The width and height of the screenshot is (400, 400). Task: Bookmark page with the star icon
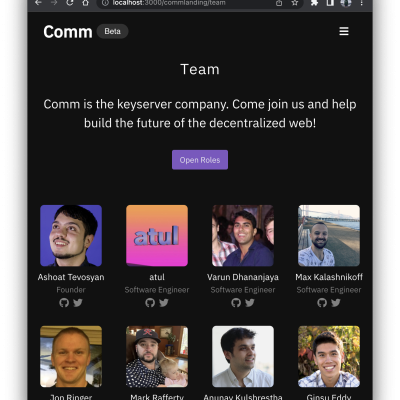tap(295, 3)
